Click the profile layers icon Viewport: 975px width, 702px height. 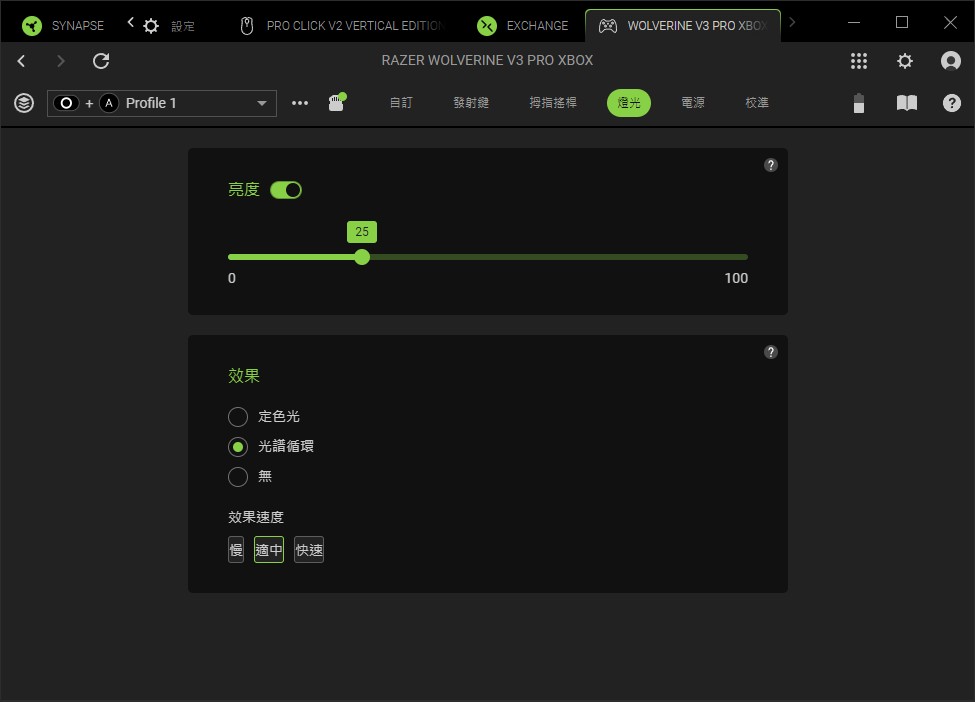tap(24, 103)
